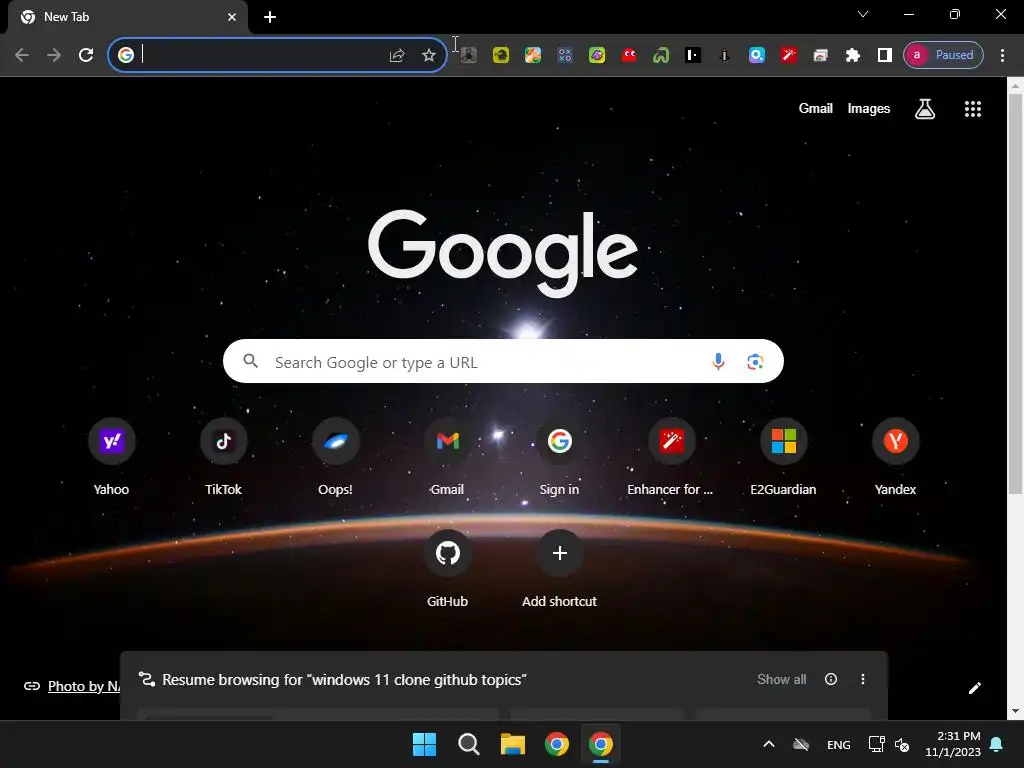
Task: Open Windows taskbar search
Action: [x=469, y=744]
